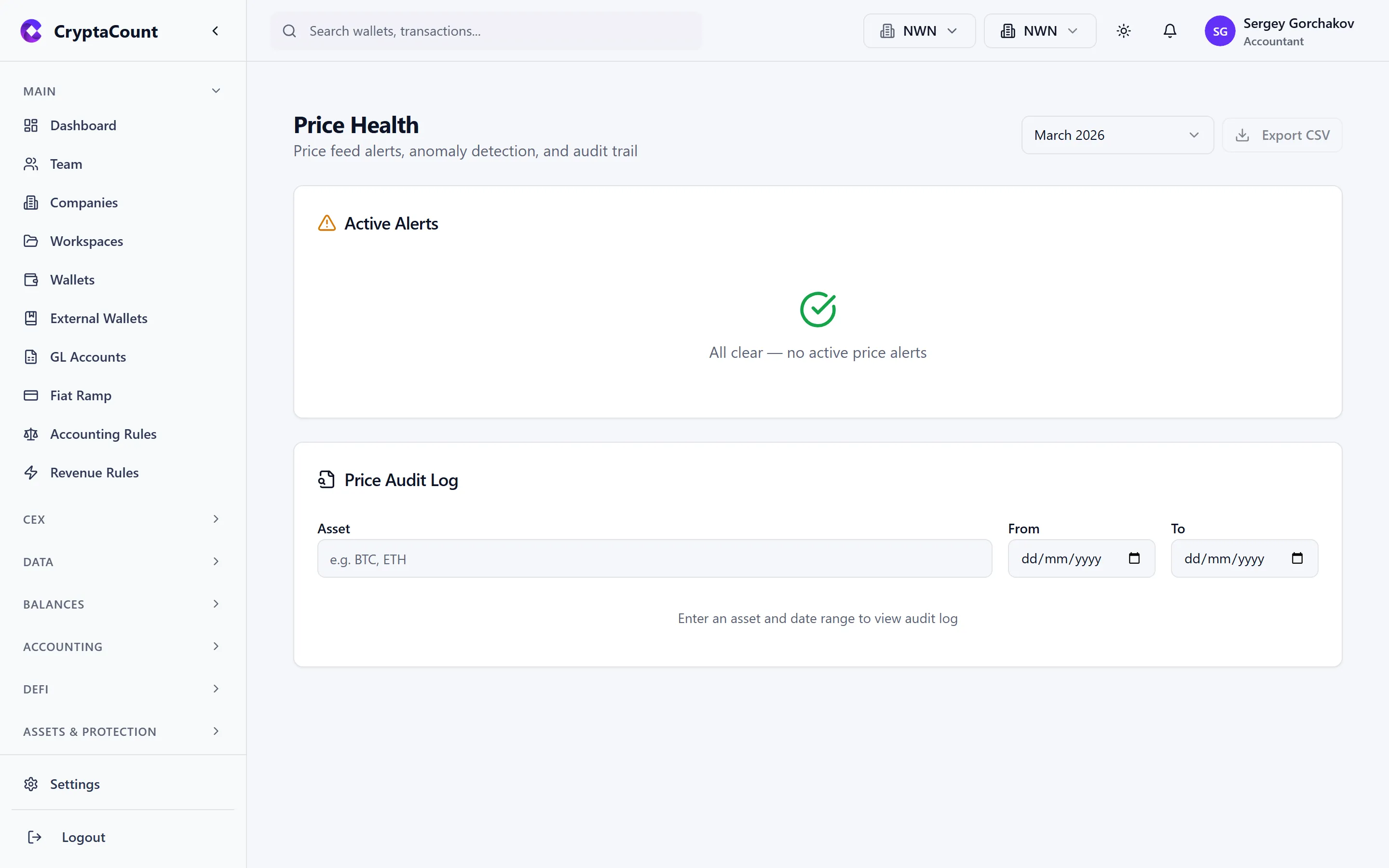
Task: Open Wallets via the wallet icon
Action: (31, 280)
